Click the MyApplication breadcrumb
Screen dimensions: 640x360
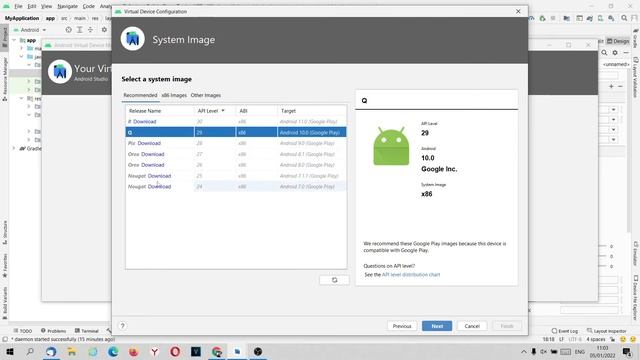pos(22,18)
